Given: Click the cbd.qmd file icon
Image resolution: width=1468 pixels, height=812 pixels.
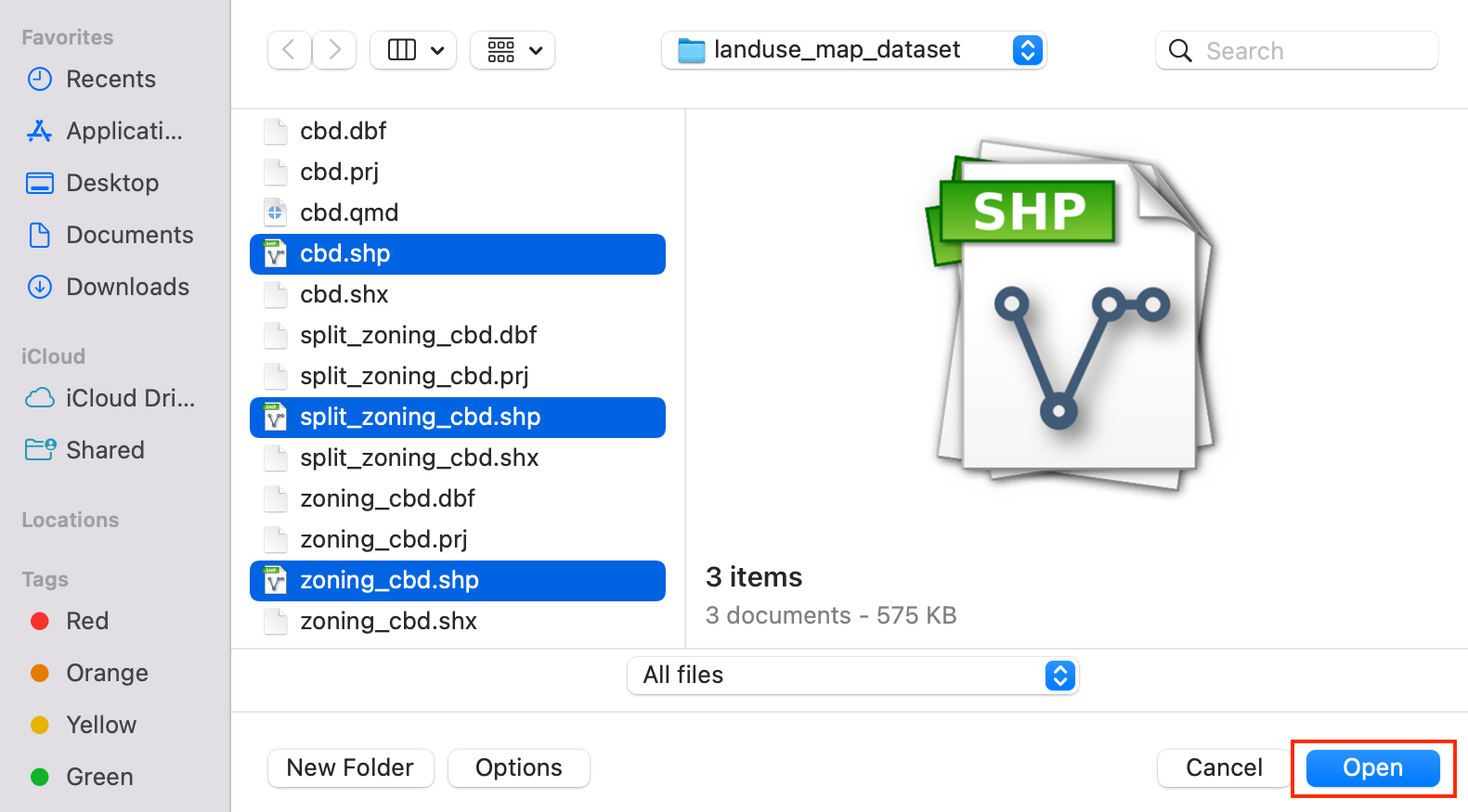Looking at the screenshot, I should [x=275, y=213].
